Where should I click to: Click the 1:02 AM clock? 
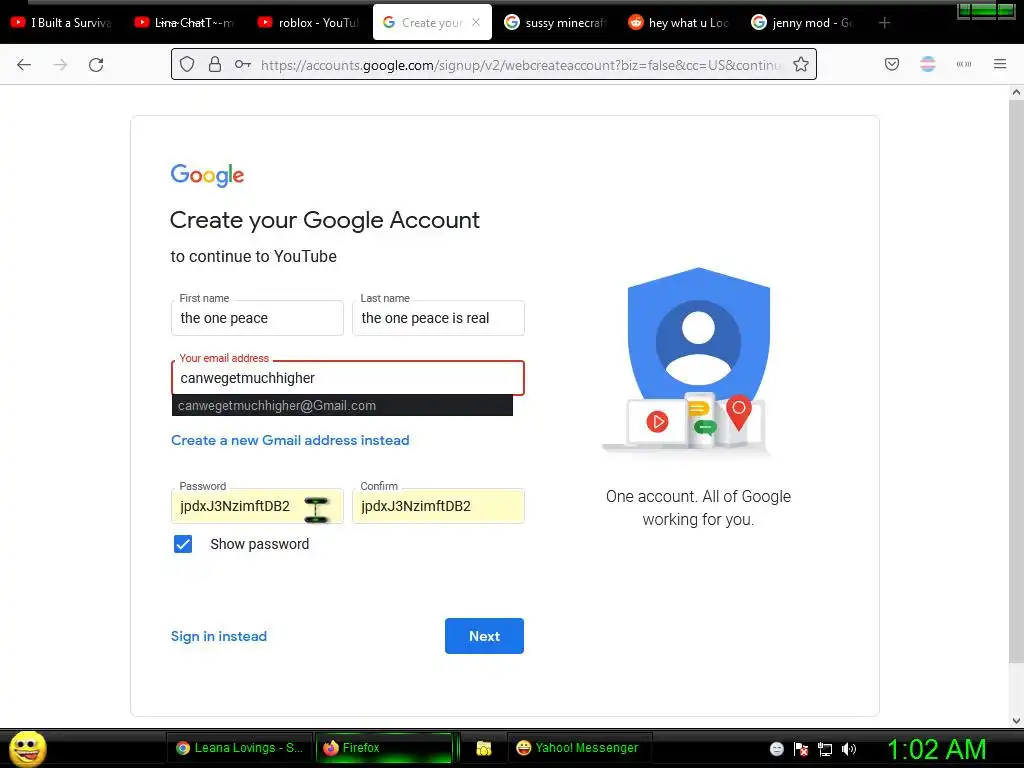[936, 749]
